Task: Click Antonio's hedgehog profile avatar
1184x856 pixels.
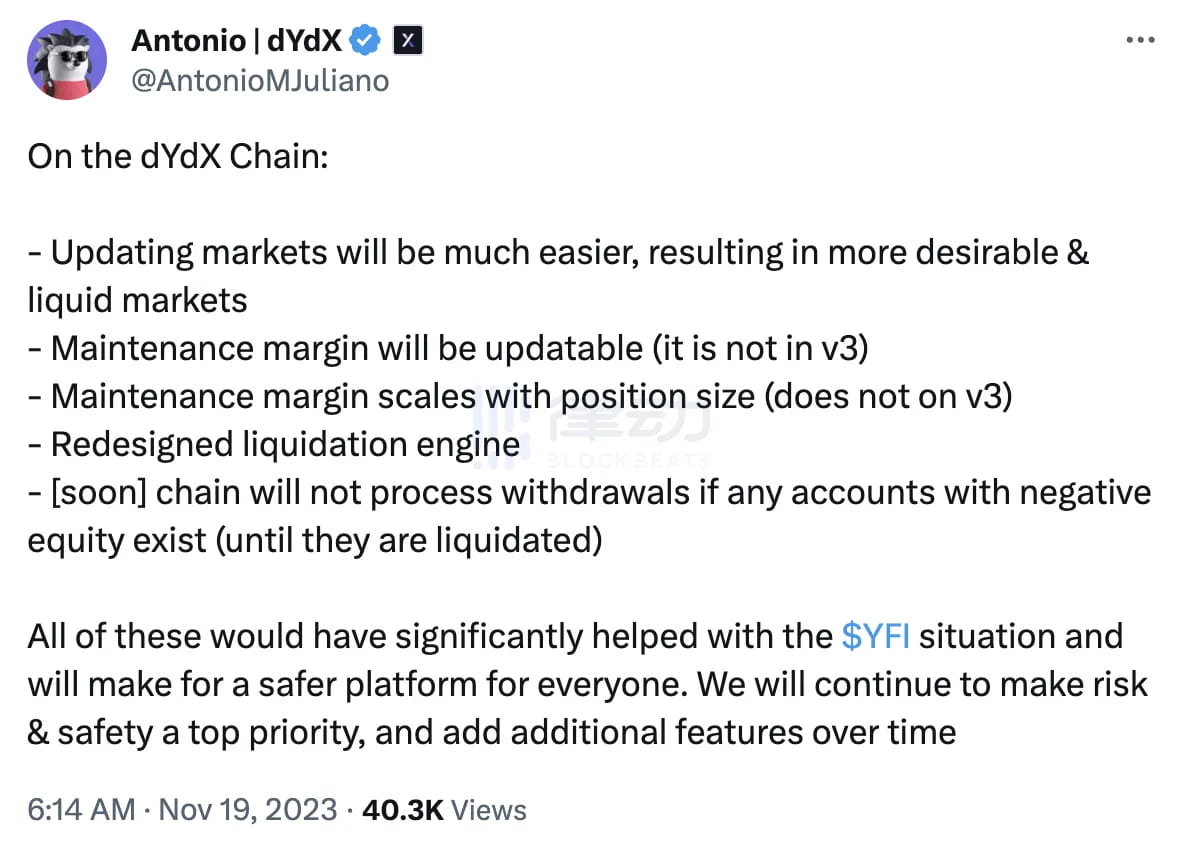Action: pyautogui.click(x=67, y=60)
